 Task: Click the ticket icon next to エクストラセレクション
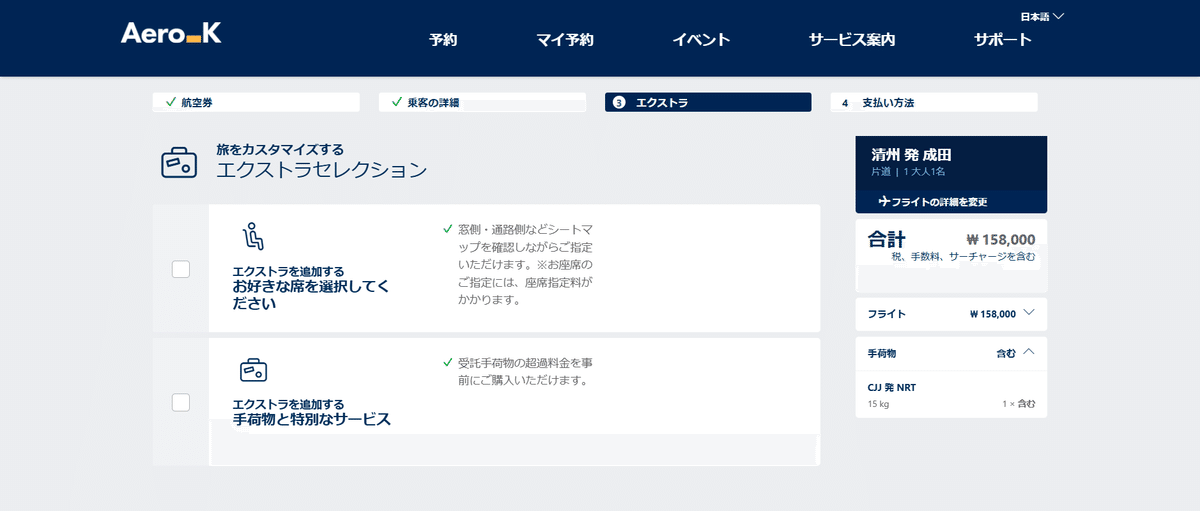click(179, 162)
